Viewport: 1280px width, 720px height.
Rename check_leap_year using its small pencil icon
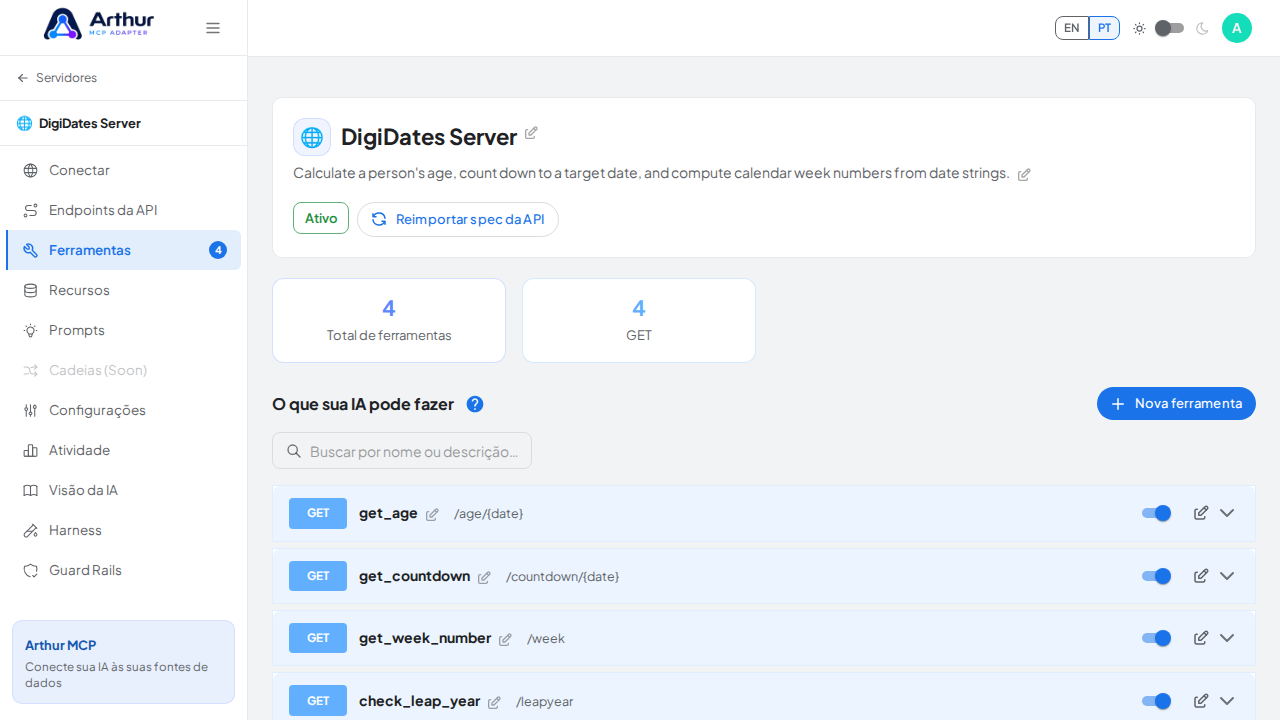click(x=494, y=702)
